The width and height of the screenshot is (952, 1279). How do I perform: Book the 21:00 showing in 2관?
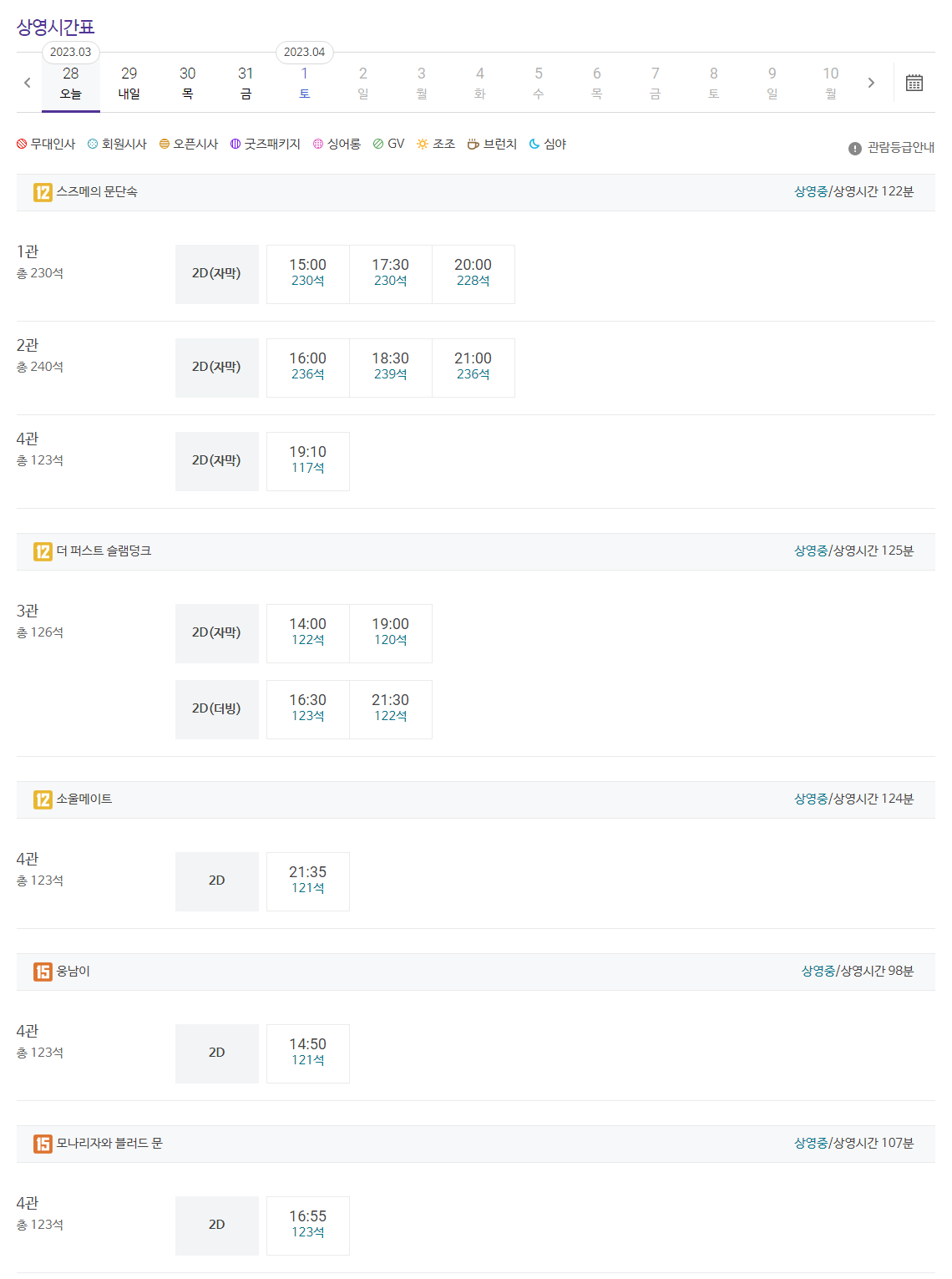pos(473,368)
